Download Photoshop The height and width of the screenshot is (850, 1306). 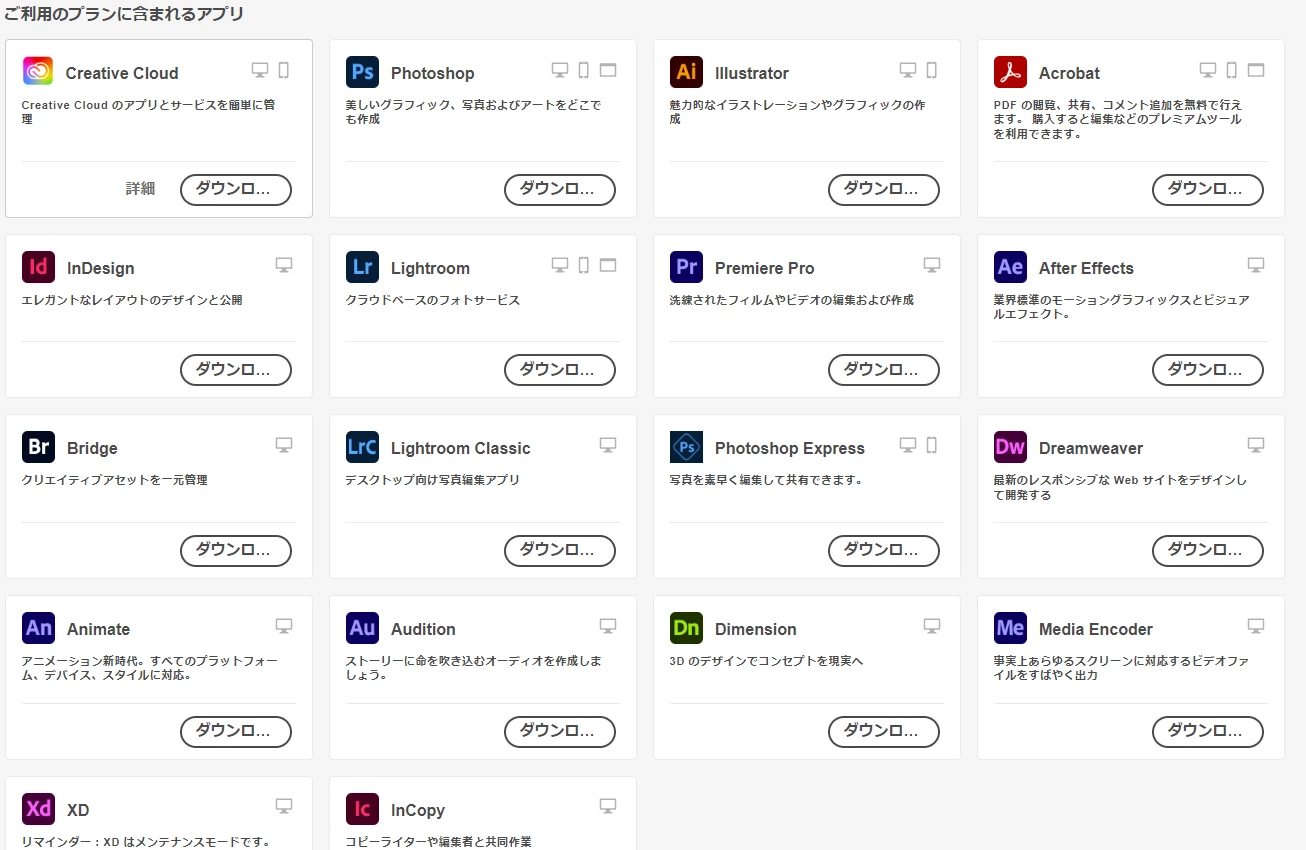[x=560, y=190]
